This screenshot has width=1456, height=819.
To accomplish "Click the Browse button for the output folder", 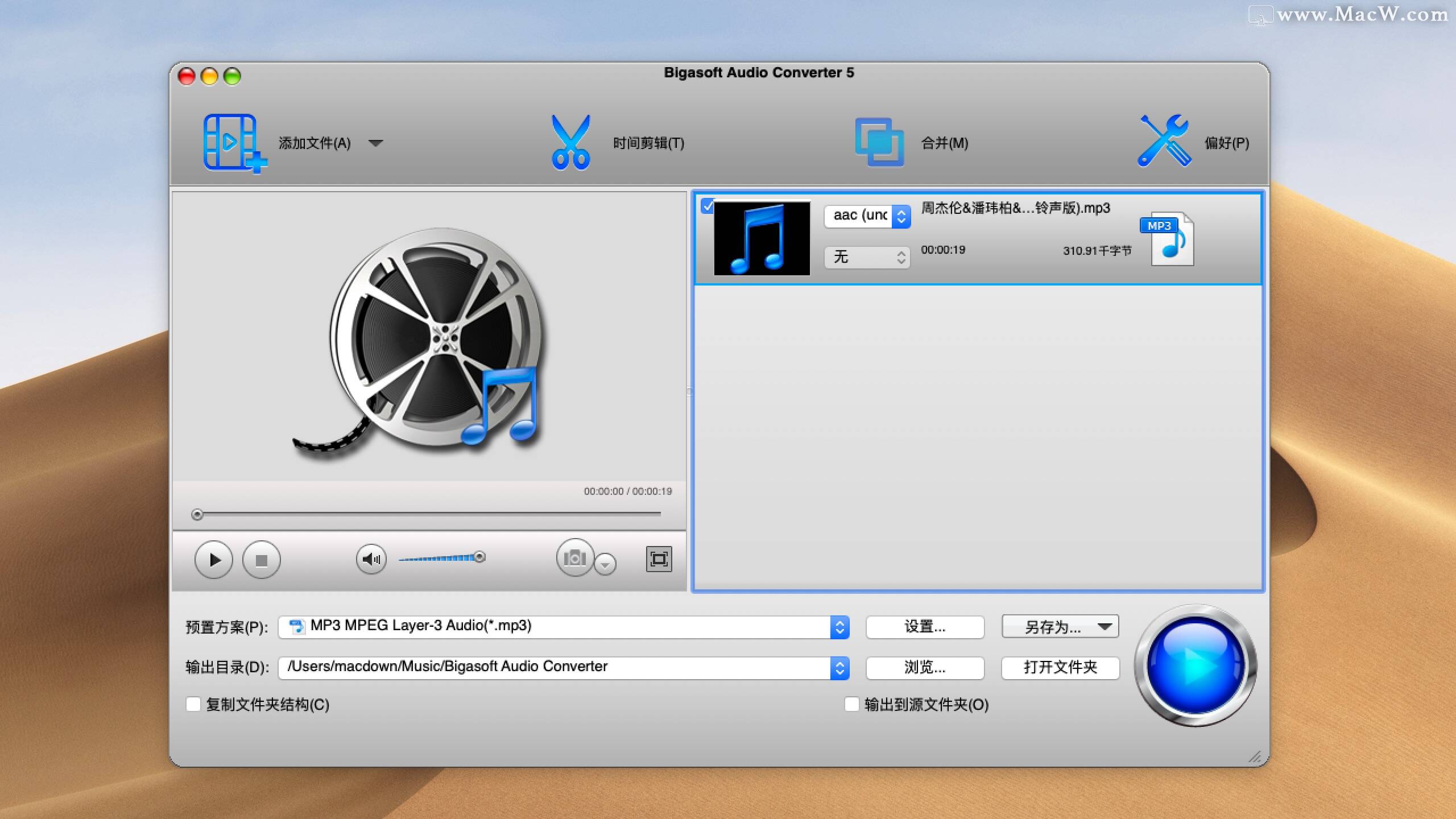I will [x=925, y=668].
